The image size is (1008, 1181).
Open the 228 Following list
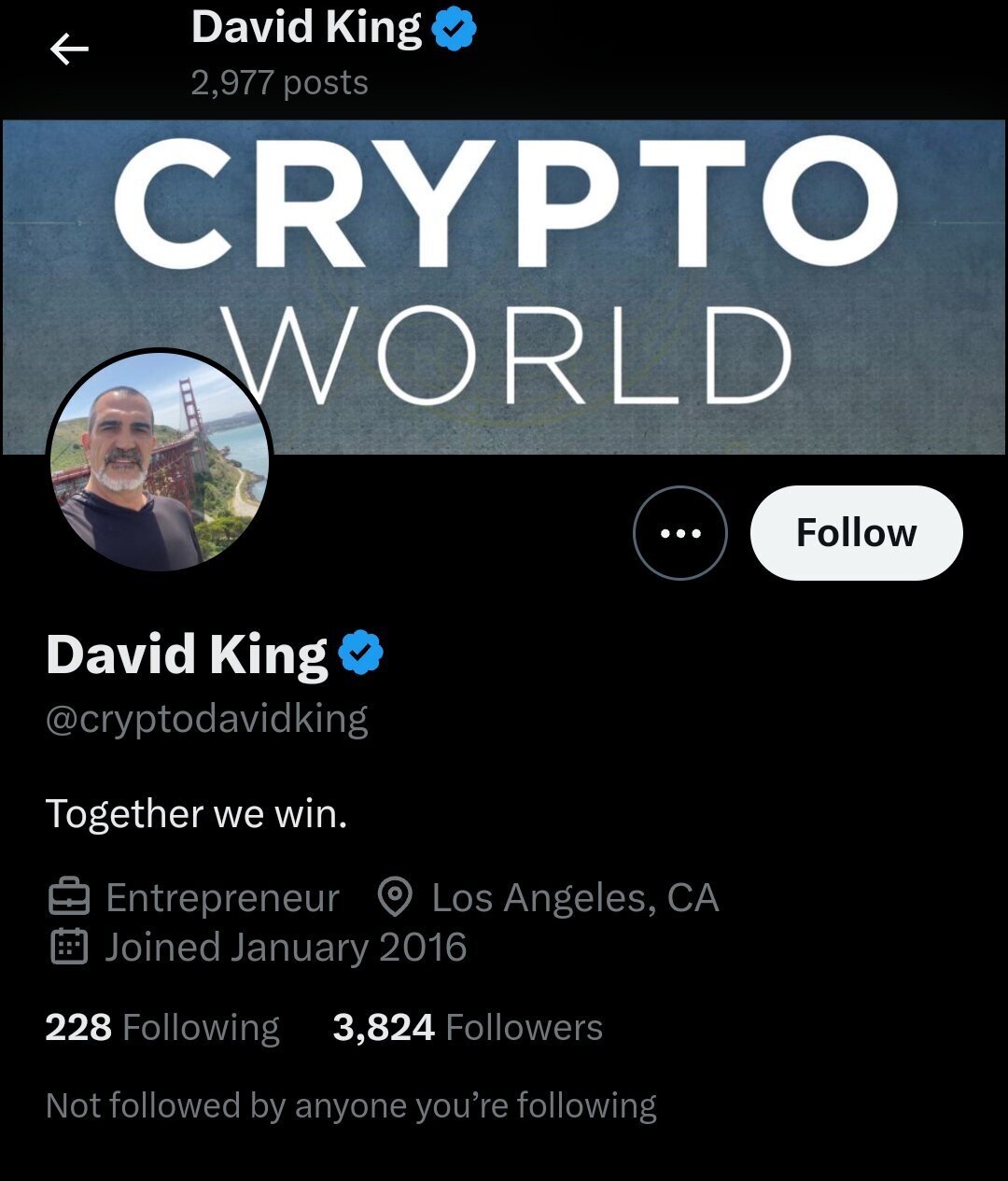[162, 1028]
